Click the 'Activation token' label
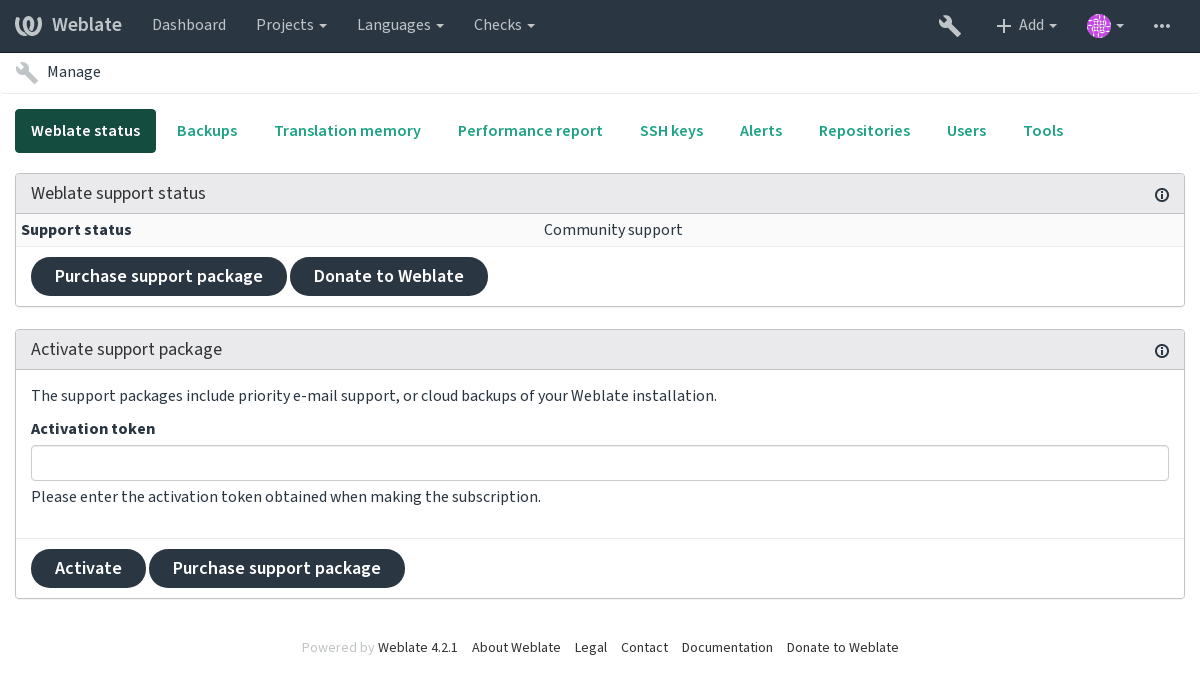This screenshot has width=1200, height=681. tap(93, 428)
